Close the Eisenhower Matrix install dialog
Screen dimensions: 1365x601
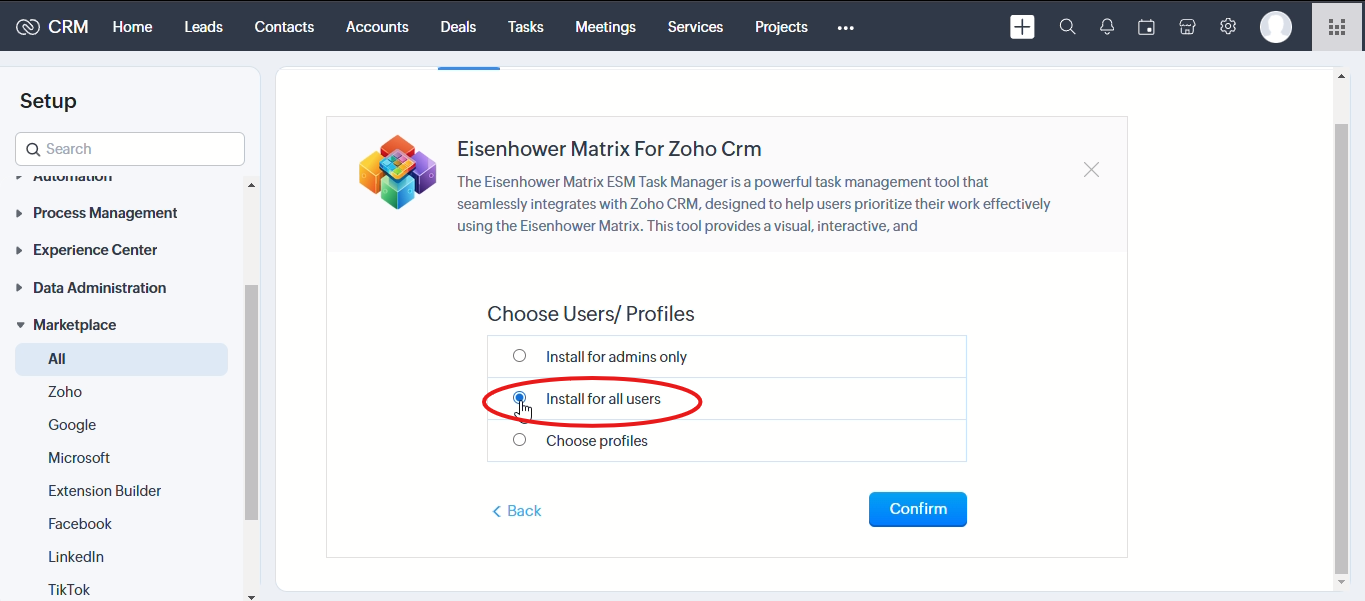coord(1091,170)
